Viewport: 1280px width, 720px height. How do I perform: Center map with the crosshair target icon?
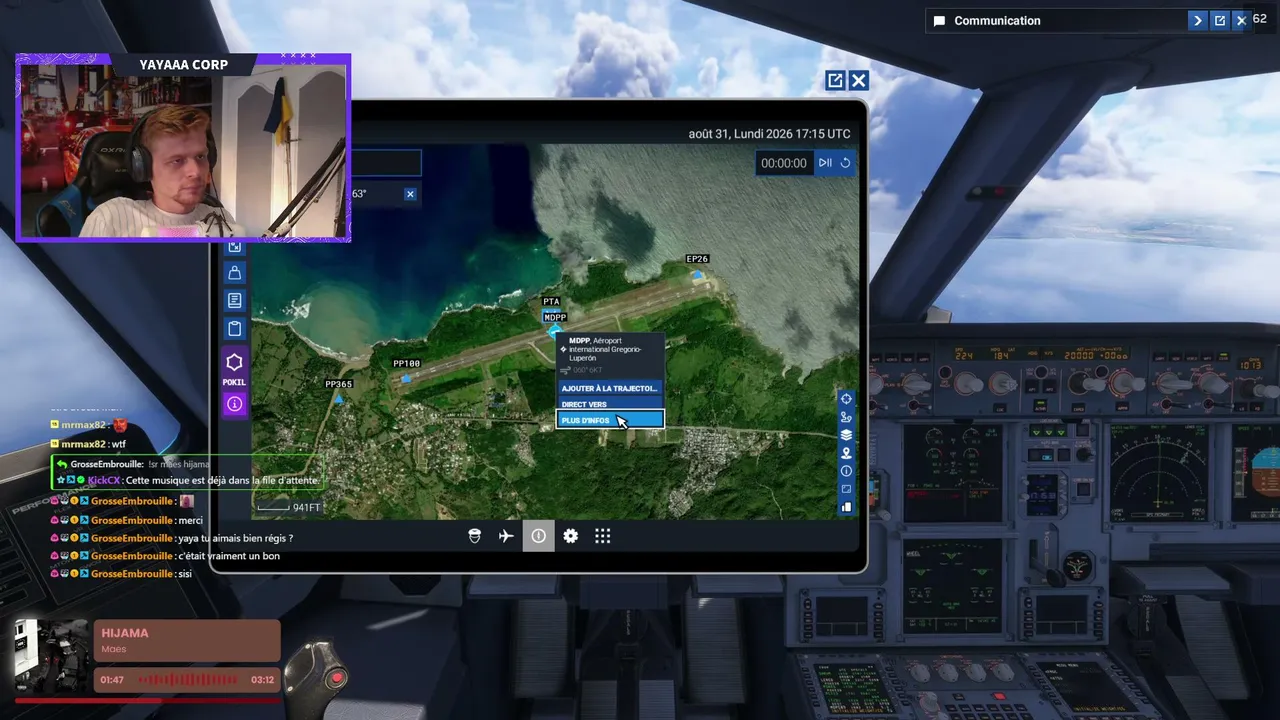(846, 399)
